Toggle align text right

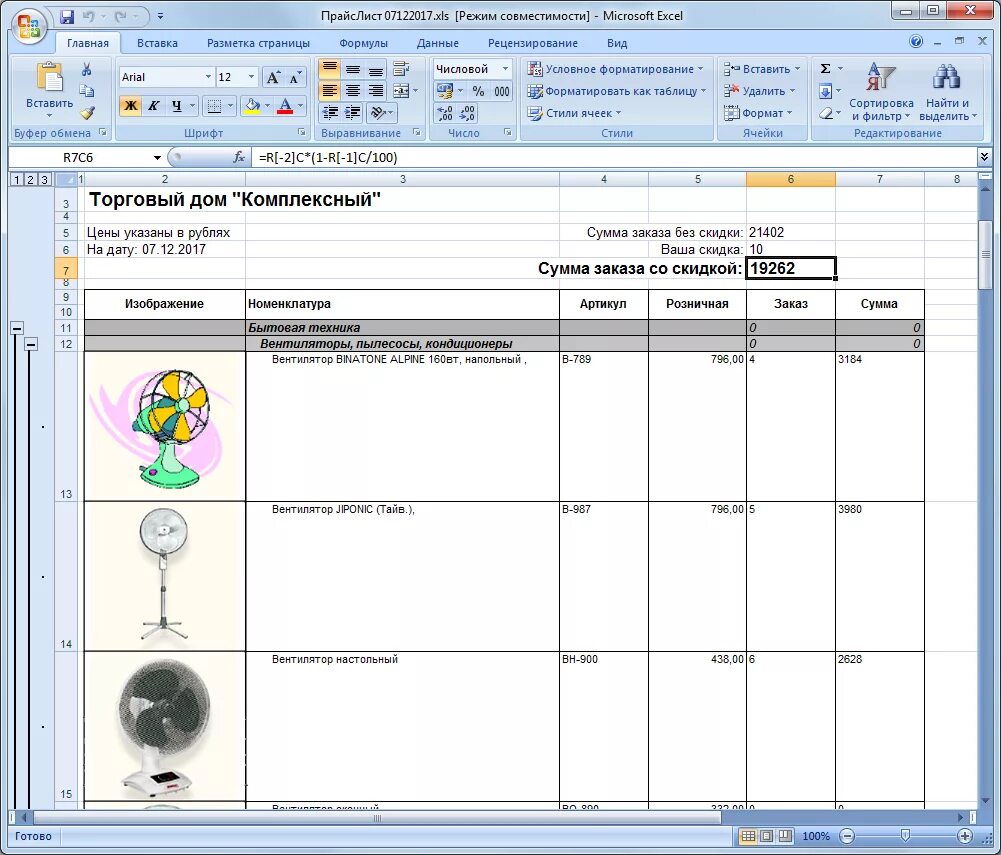[x=376, y=91]
